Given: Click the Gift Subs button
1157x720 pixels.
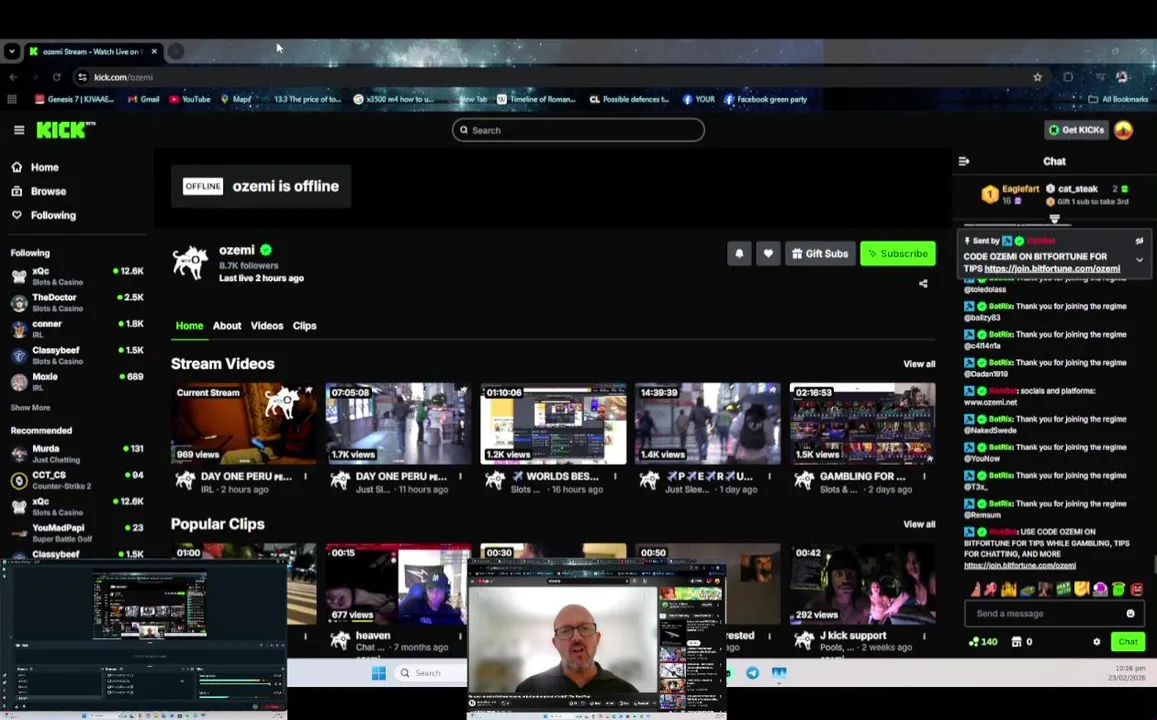Looking at the screenshot, I should click(820, 254).
